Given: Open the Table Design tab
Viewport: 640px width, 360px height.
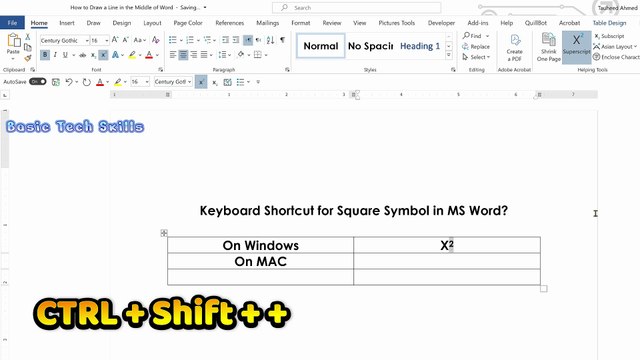Looking at the screenshot, I should [x=609, y=23].
